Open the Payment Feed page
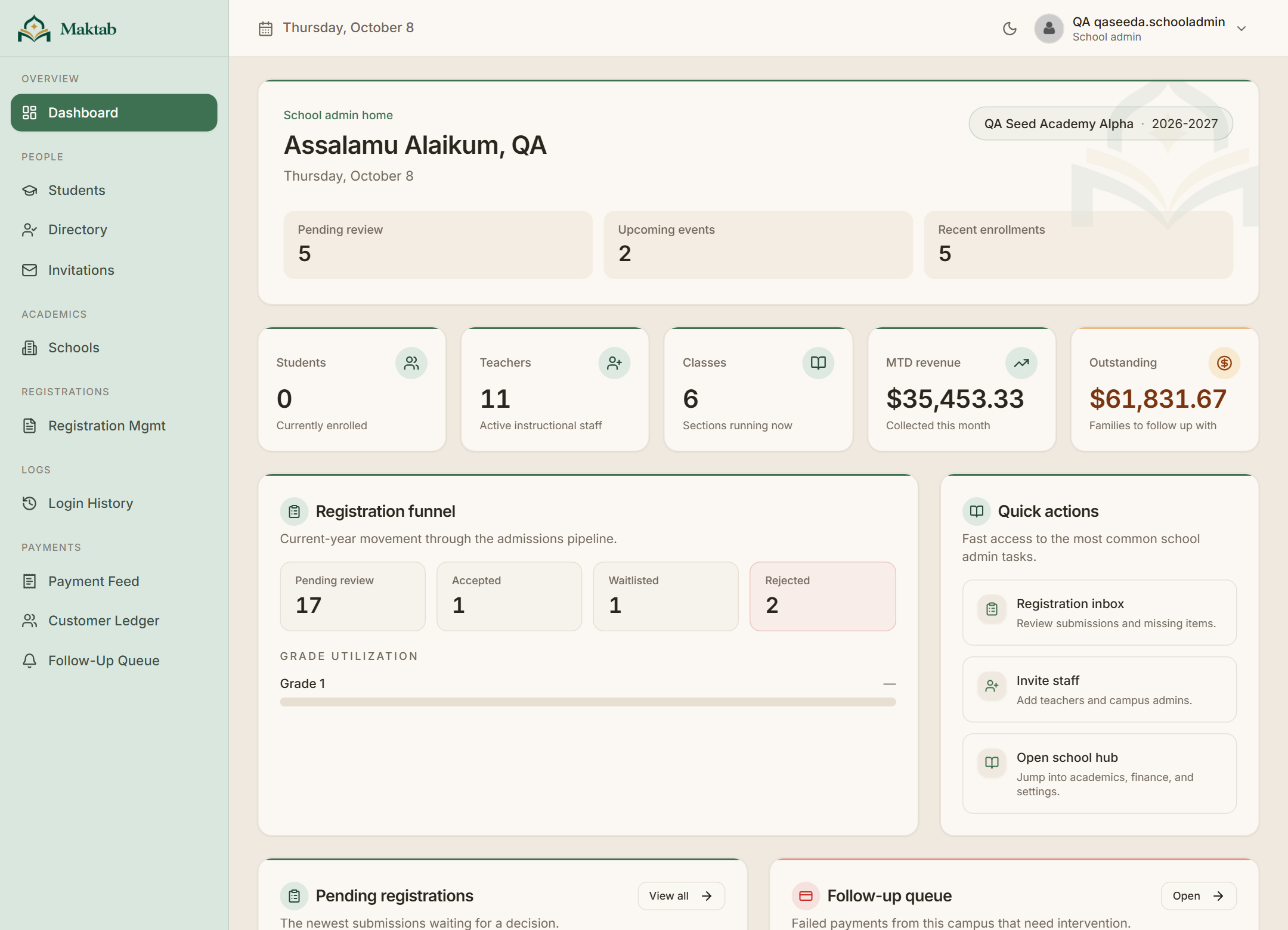This screenshot has width=1288, height=930. (114, 581)
